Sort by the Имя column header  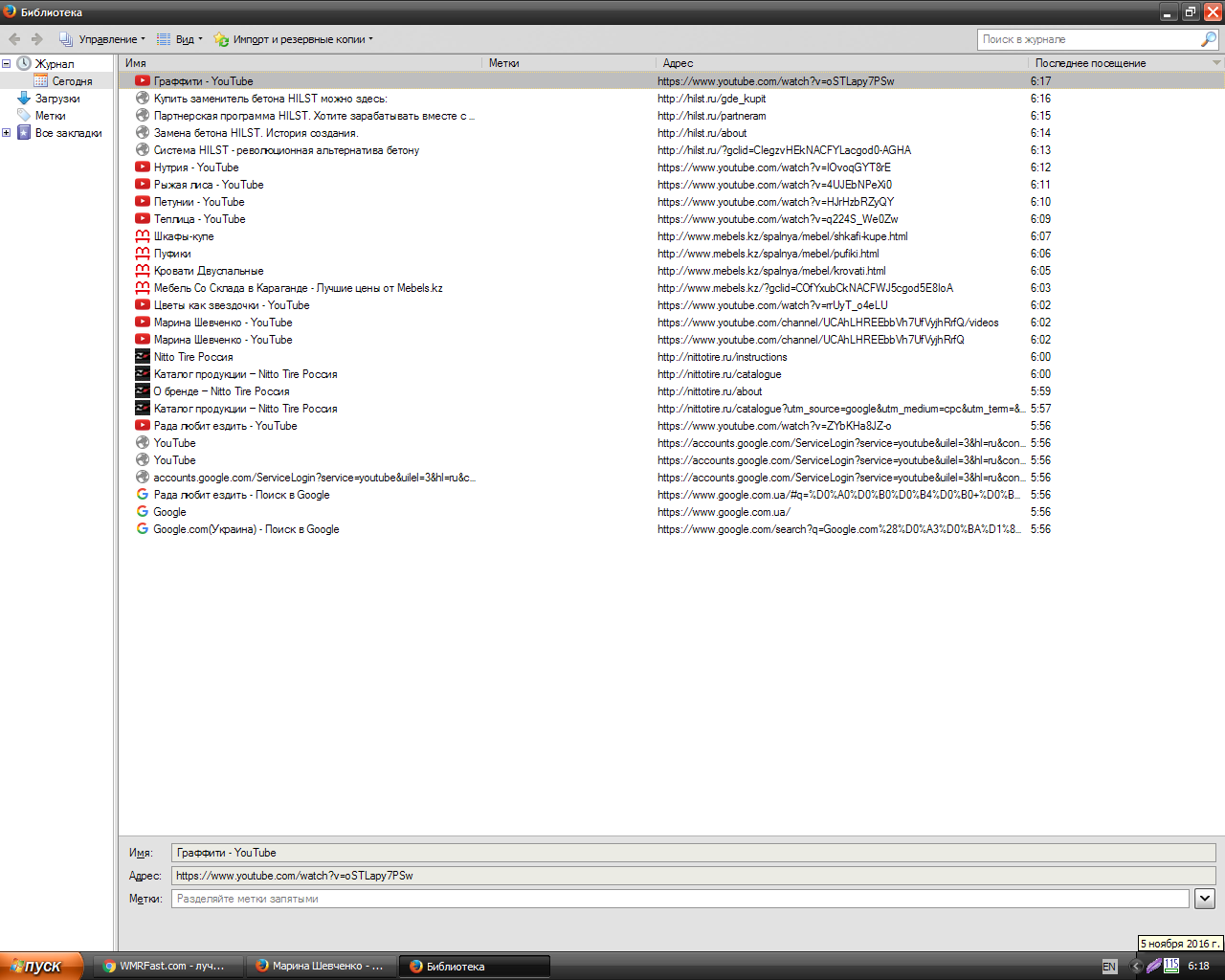[301, 63]
